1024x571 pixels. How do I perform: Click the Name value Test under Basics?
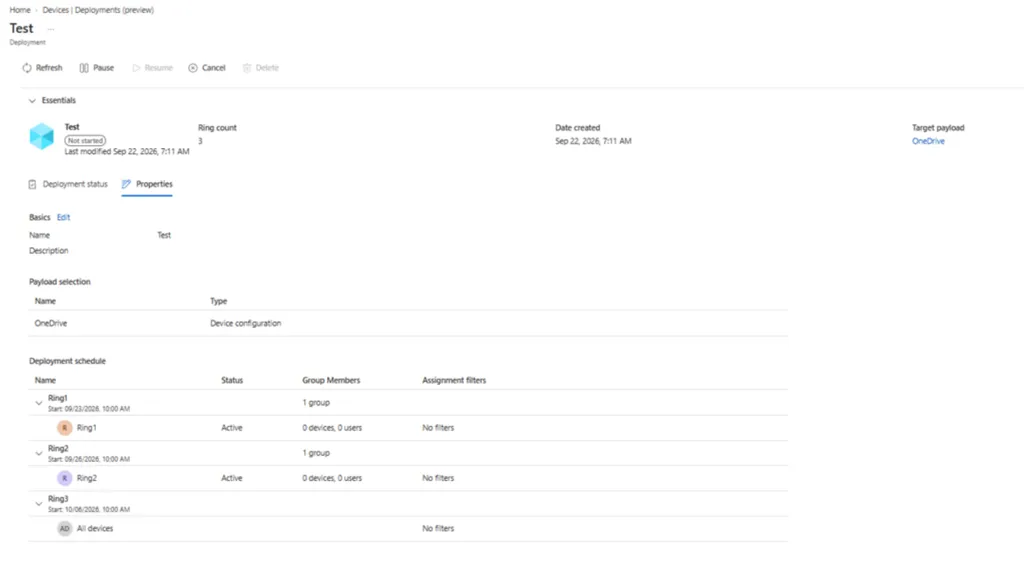(x=164, y=235)
